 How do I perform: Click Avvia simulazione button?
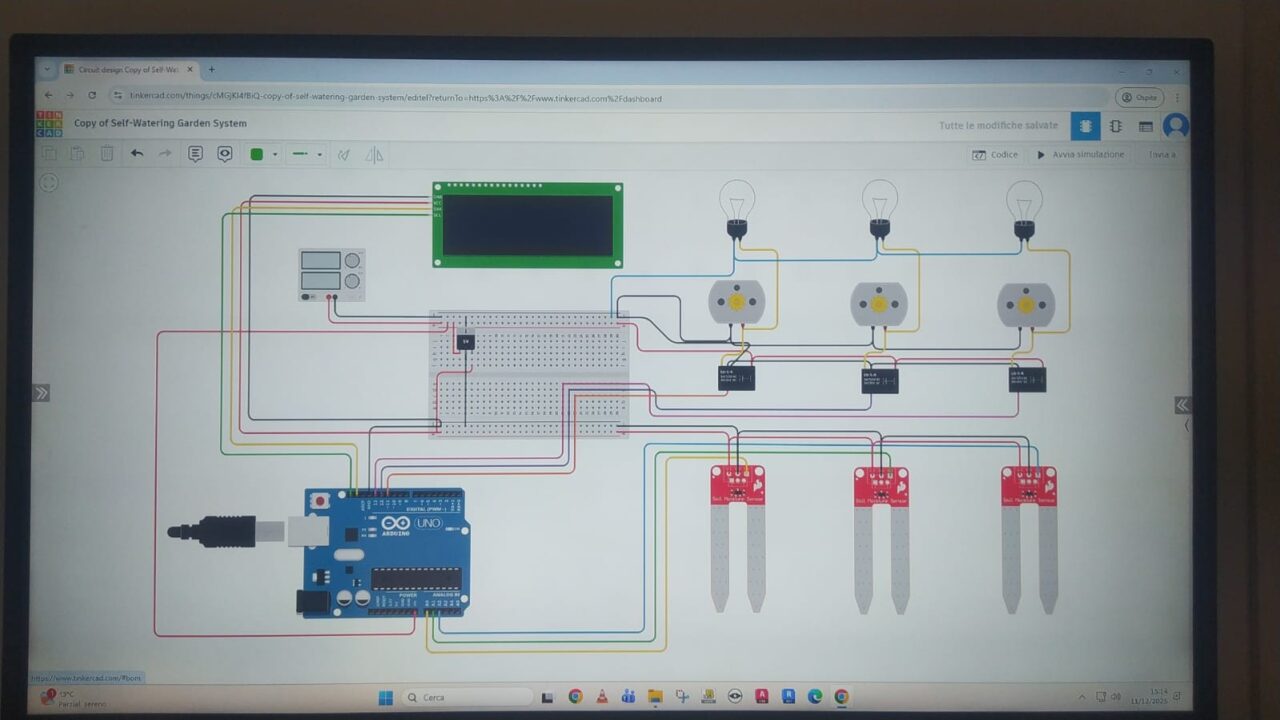(1080, 155)
